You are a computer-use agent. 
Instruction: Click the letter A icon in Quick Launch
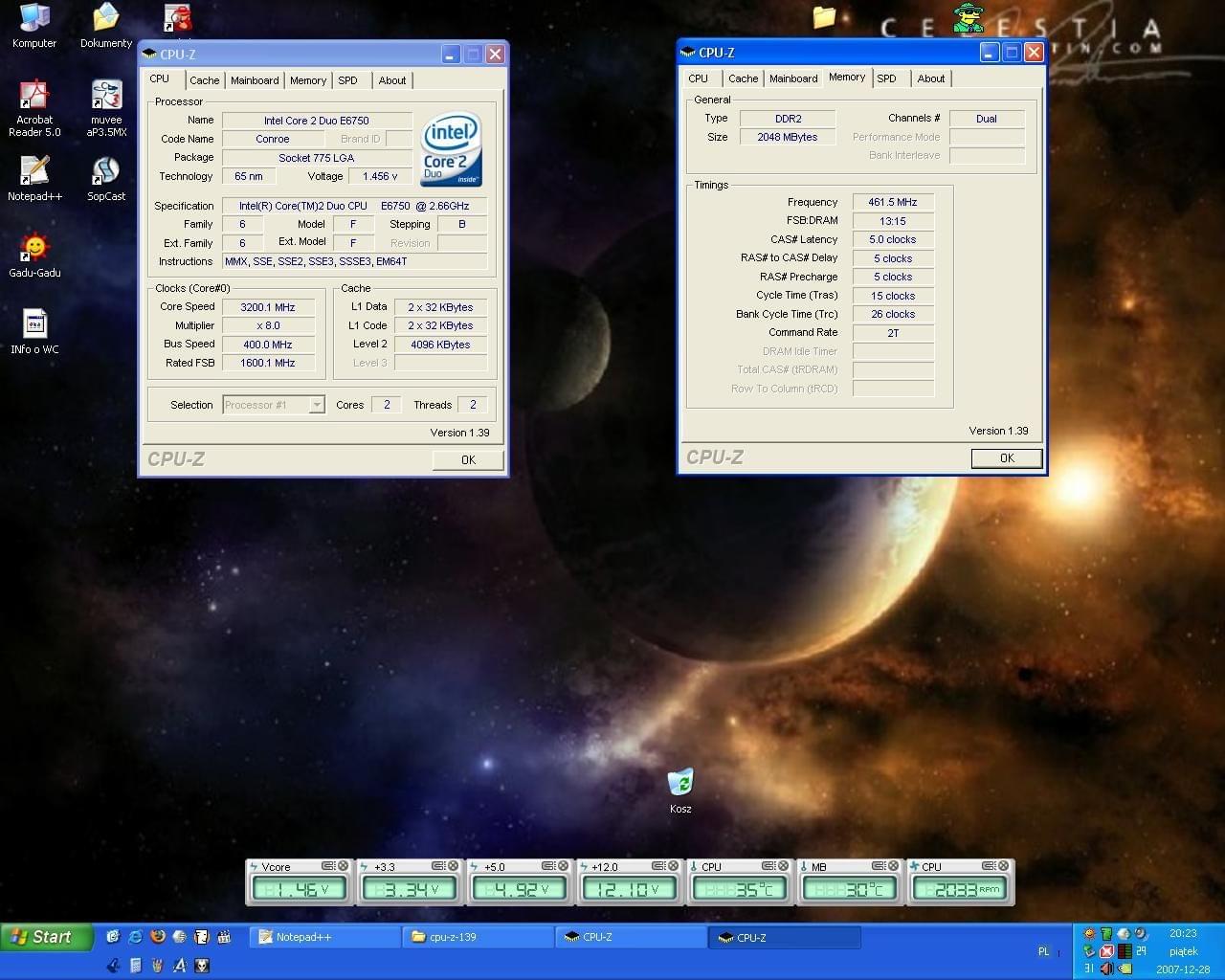179,966
